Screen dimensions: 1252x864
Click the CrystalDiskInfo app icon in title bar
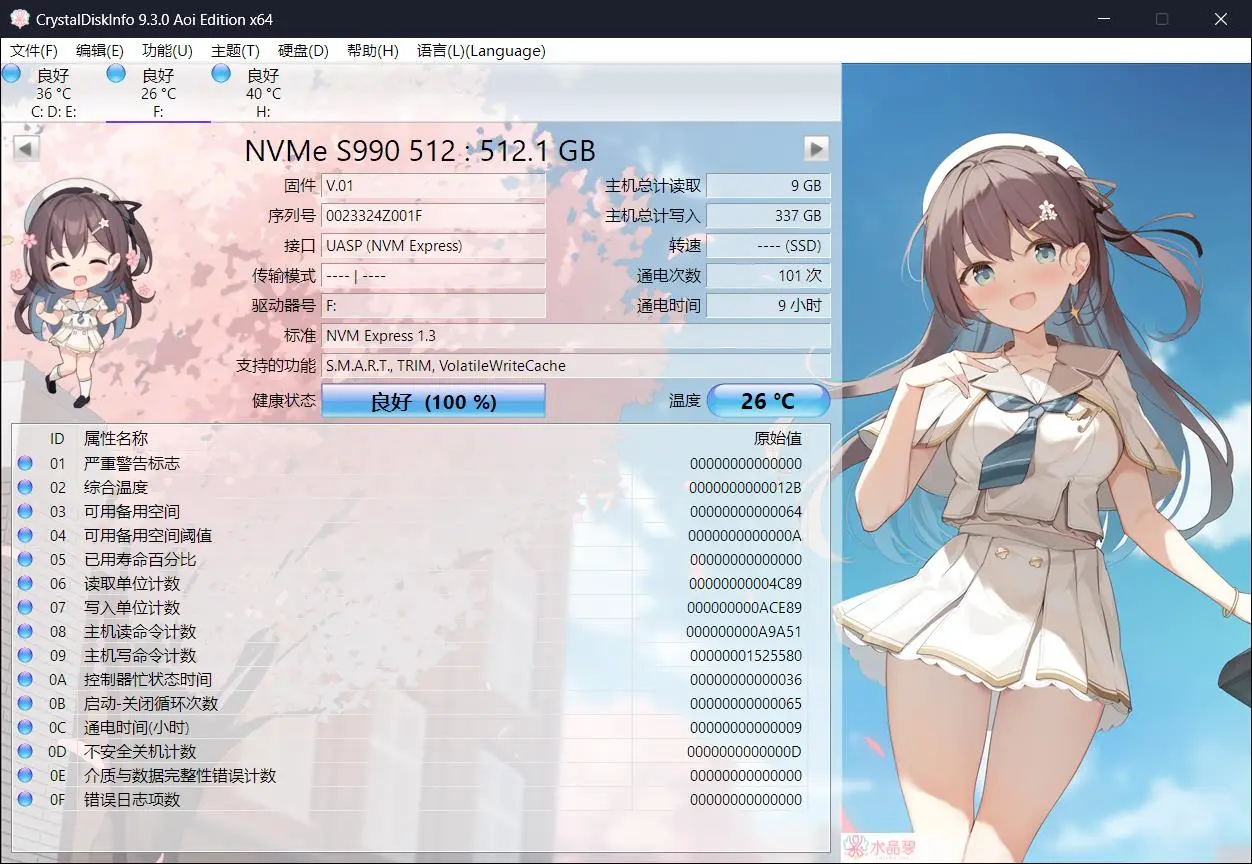tap(19, 19)
